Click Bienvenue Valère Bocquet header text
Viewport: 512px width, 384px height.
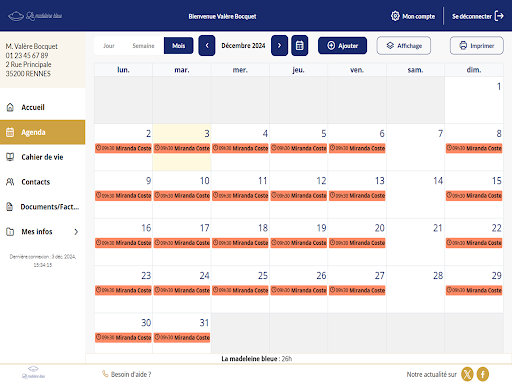click(222, 16)
